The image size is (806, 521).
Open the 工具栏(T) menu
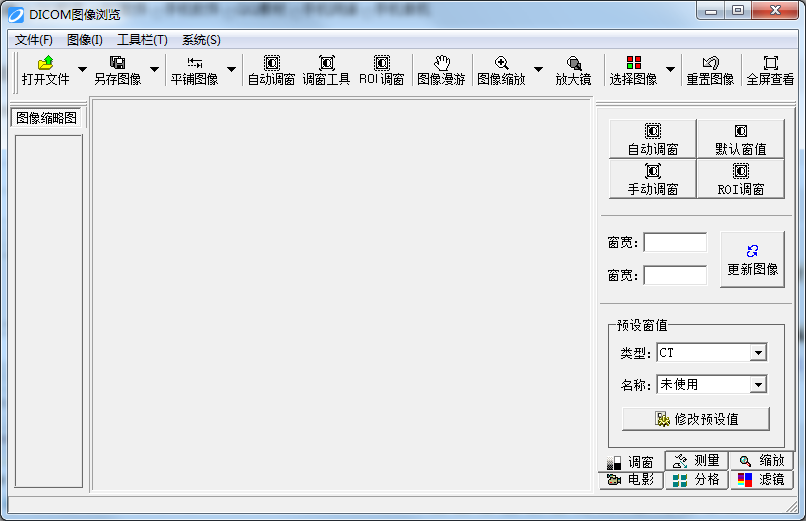click(x=142, y=40)
